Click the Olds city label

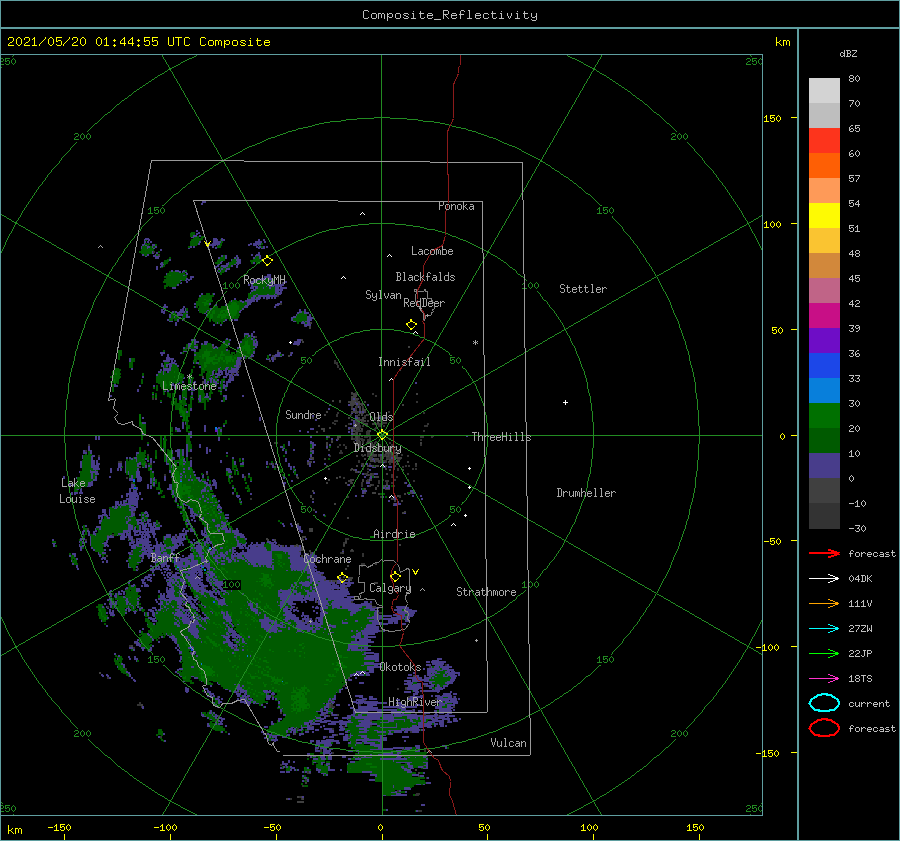381,417
